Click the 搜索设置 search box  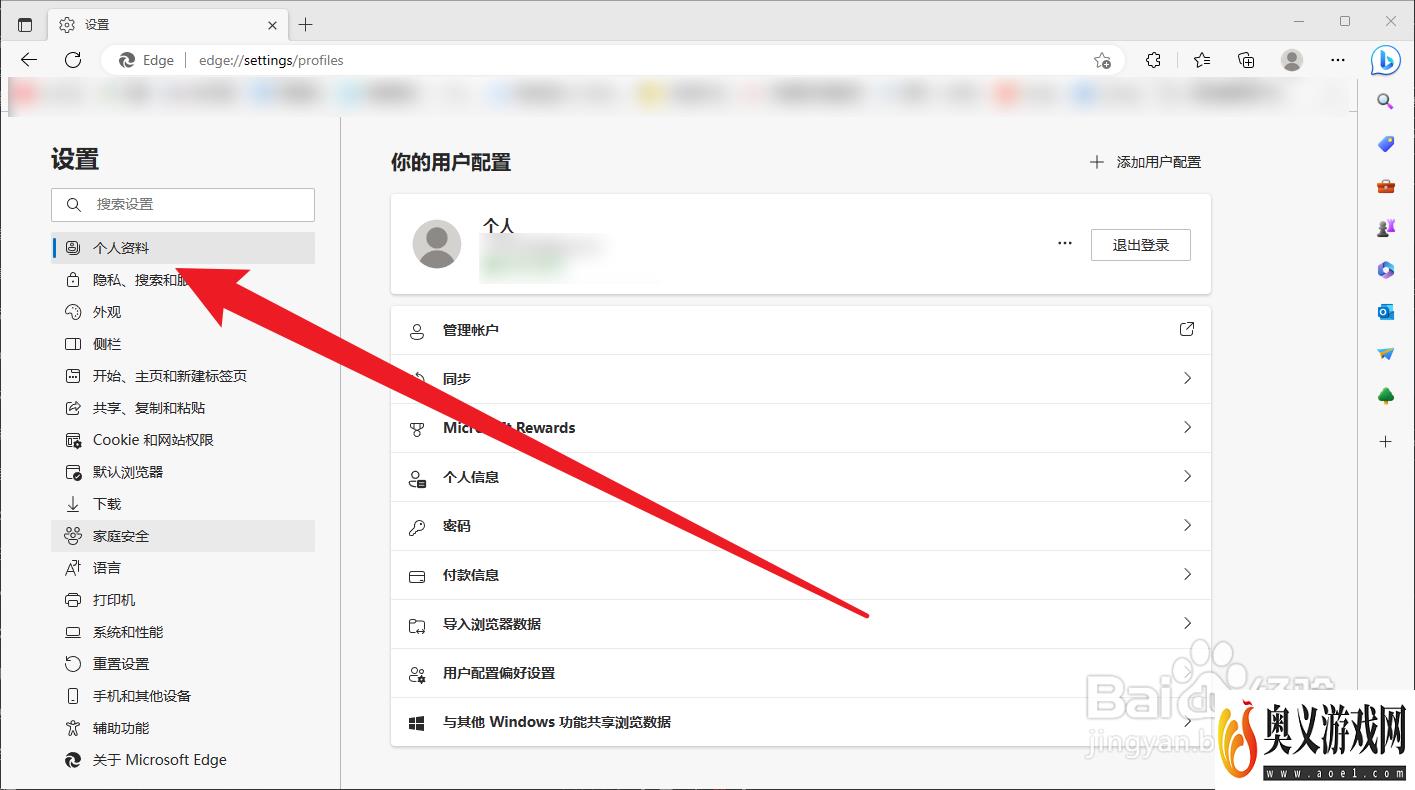coord(183,204)
